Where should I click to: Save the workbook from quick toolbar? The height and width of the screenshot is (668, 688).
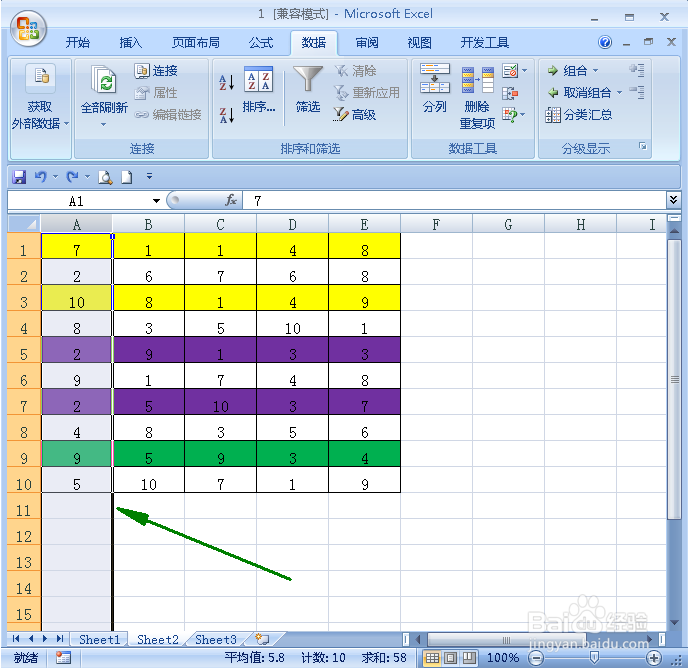[x=19, y=177]
